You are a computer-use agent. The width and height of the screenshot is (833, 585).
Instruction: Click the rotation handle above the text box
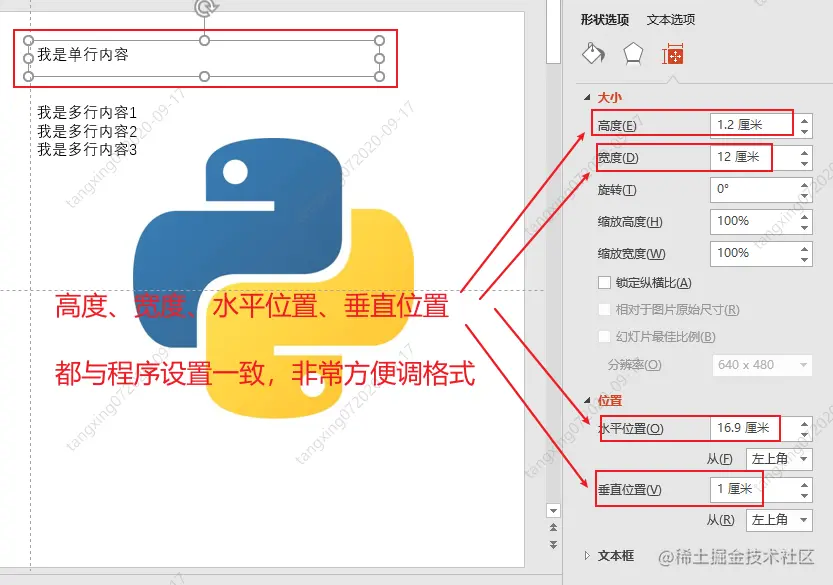(205, 7)
